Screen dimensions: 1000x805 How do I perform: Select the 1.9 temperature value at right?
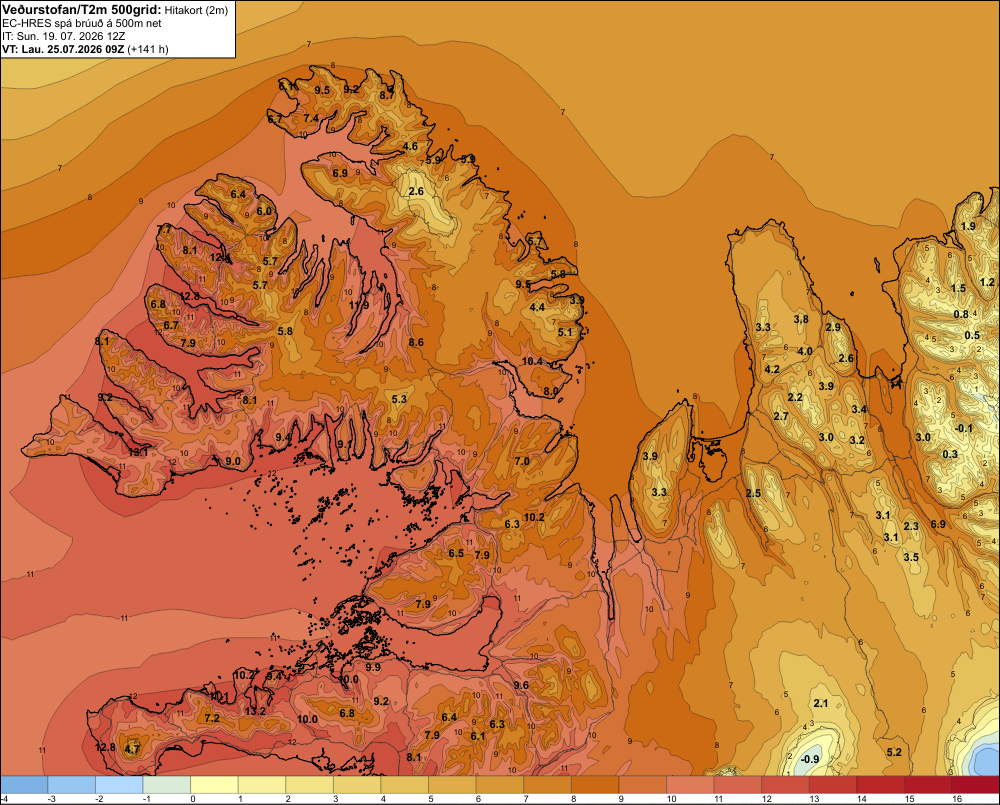click(968, 226)
